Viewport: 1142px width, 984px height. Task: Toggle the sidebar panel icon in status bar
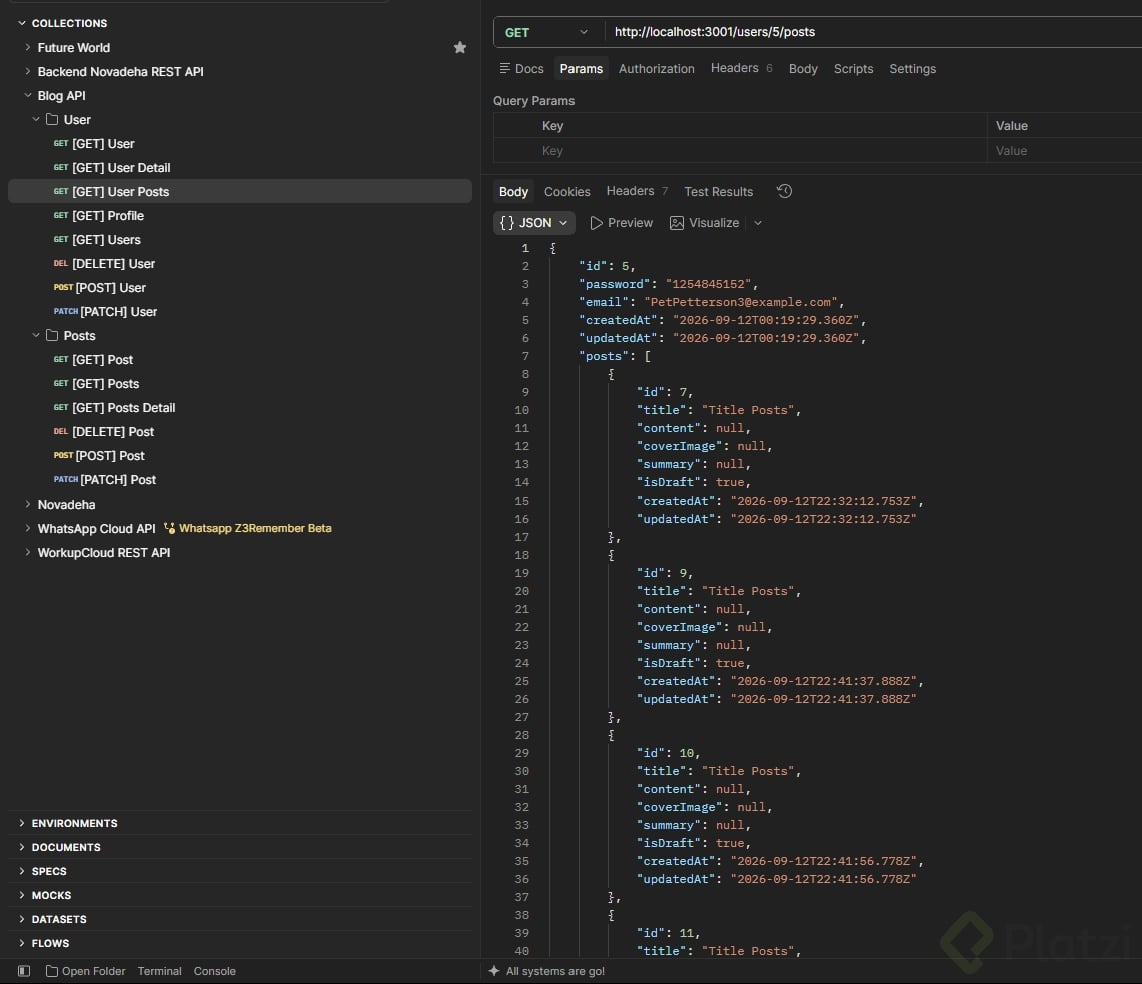coord(24,971)
